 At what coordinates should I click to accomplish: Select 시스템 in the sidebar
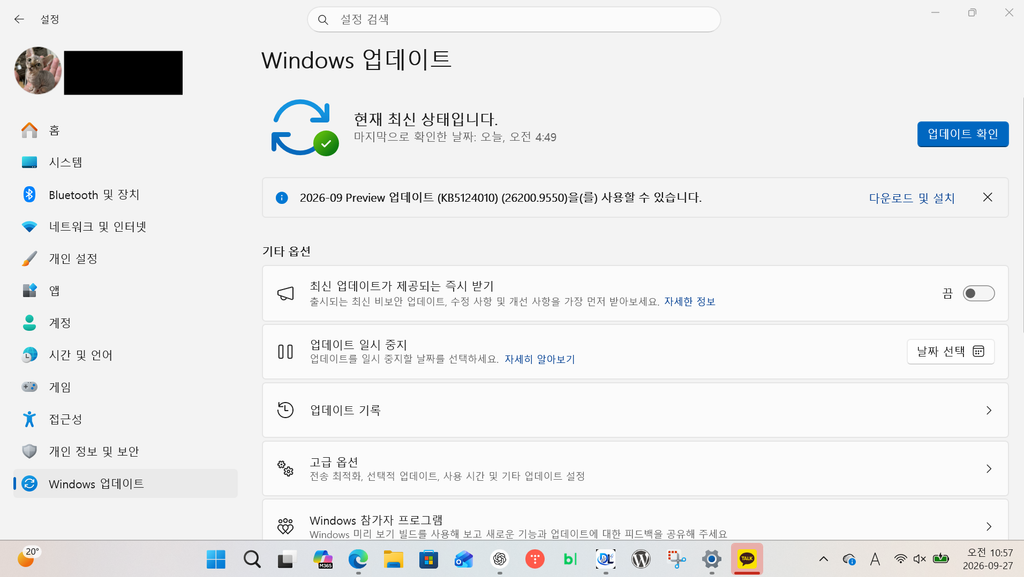pyautogui.click(x=124, y=163)
